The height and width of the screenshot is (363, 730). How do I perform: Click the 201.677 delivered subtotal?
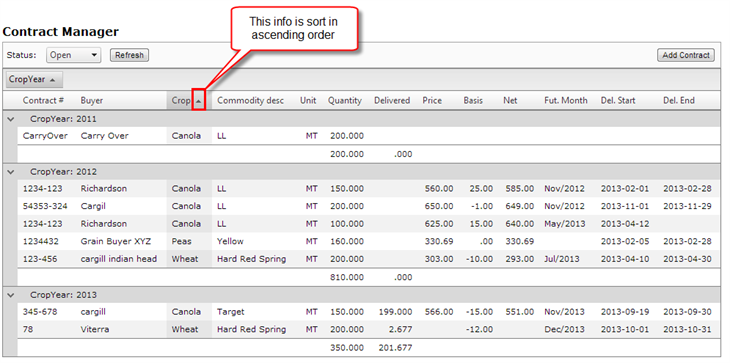coord(395,348)
